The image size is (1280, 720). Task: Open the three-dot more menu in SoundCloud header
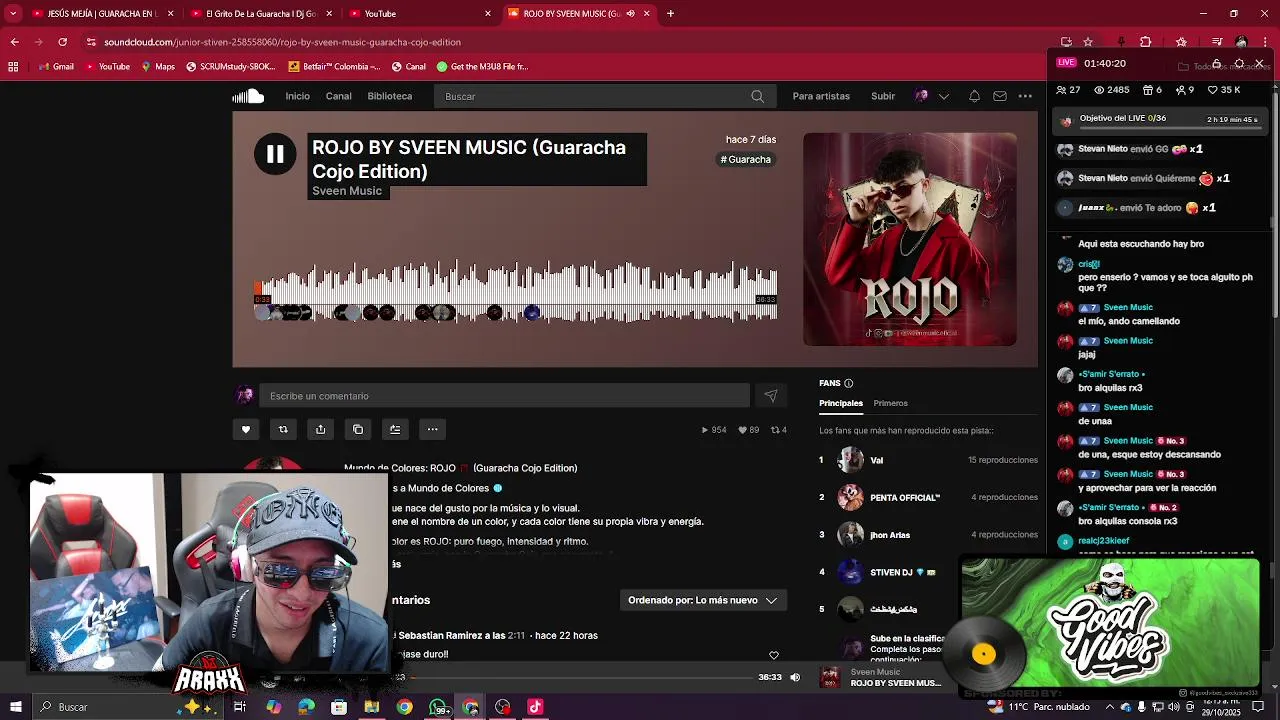pyautogui.click(x=1025, y=96)
